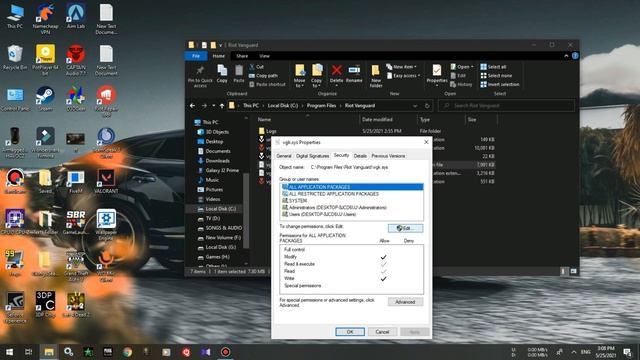
Task: Click Invert selection in the ribbon
Action: (500, 84)
